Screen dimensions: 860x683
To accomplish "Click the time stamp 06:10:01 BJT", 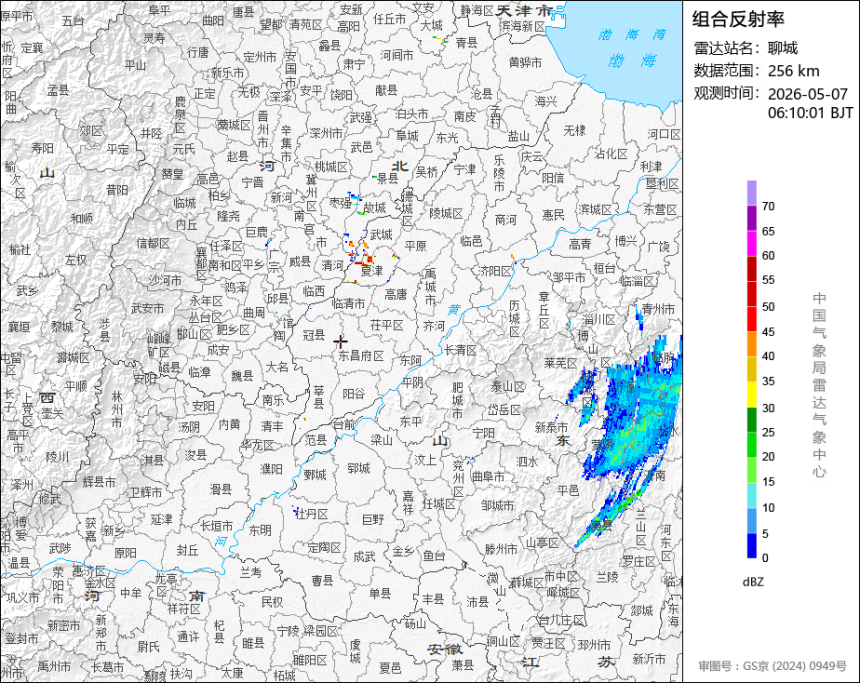I will pyautogui.click(x=810, y=113).
